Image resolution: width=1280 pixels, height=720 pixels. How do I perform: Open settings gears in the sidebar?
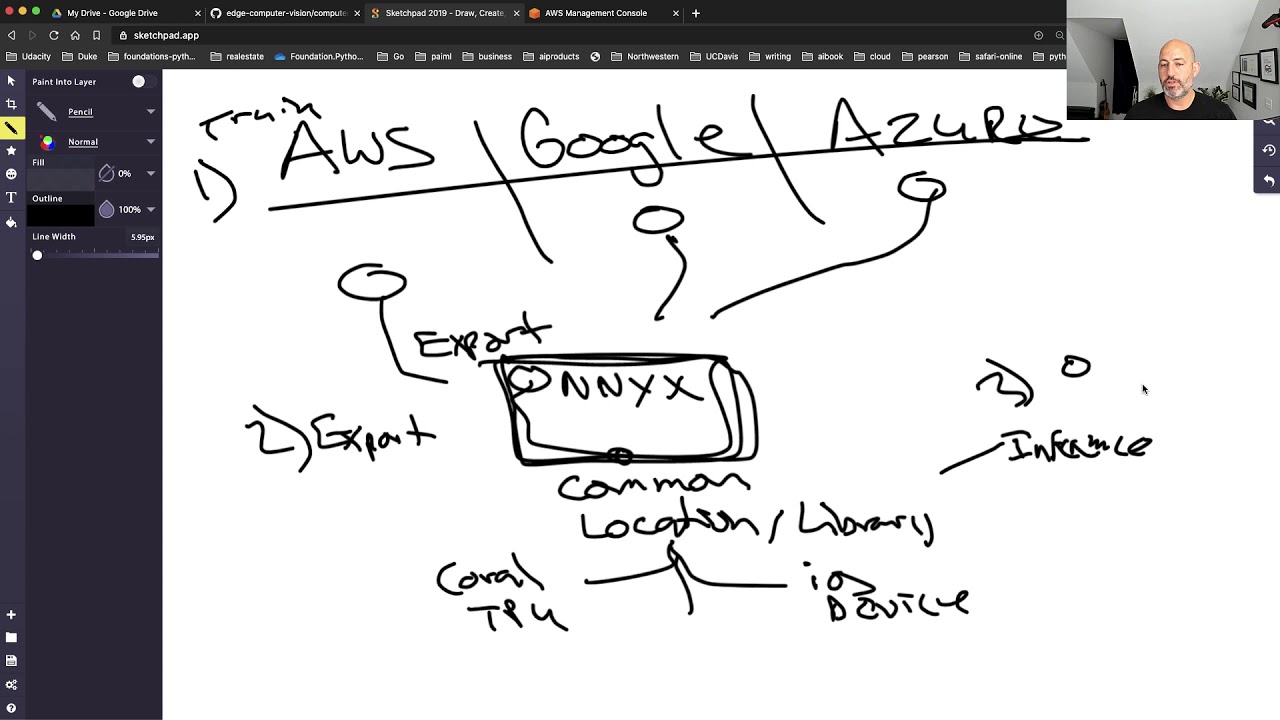pos(11,685)
